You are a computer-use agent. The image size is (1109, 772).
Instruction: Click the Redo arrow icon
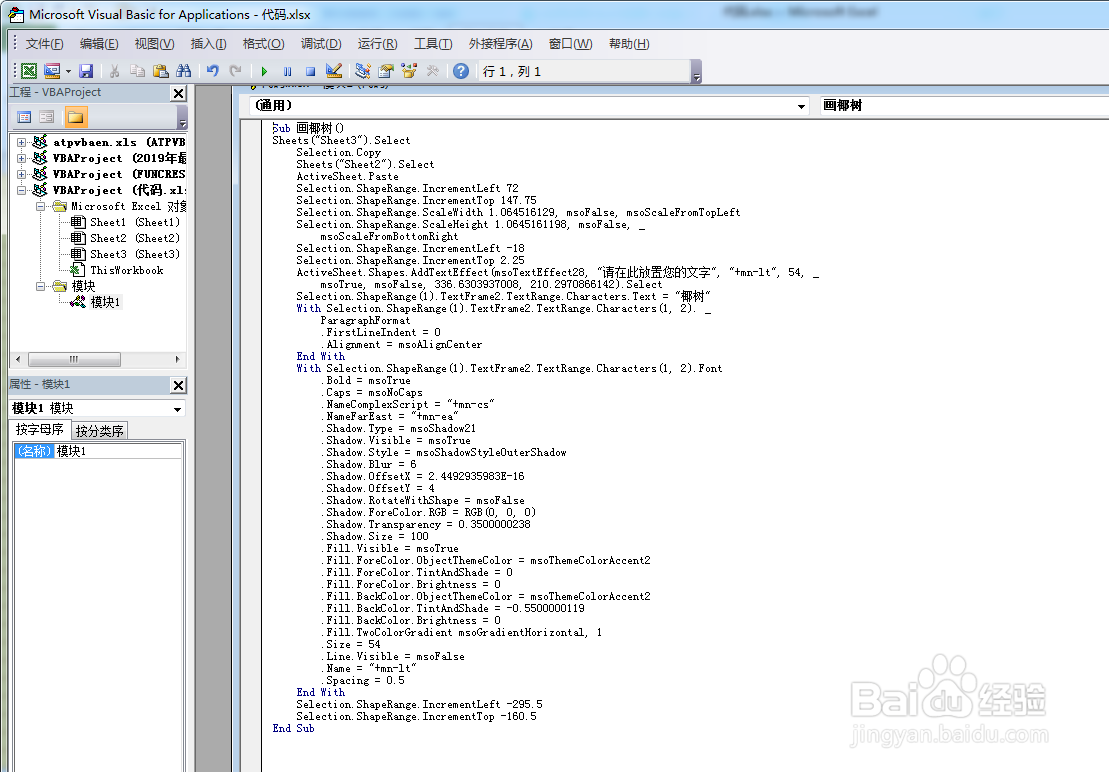236,71
